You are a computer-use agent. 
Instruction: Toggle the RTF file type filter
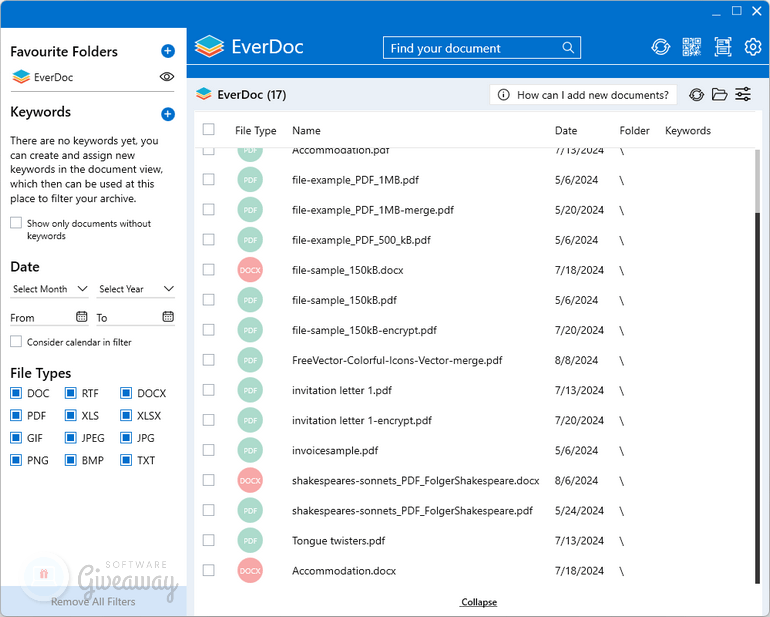click(71, 393)
